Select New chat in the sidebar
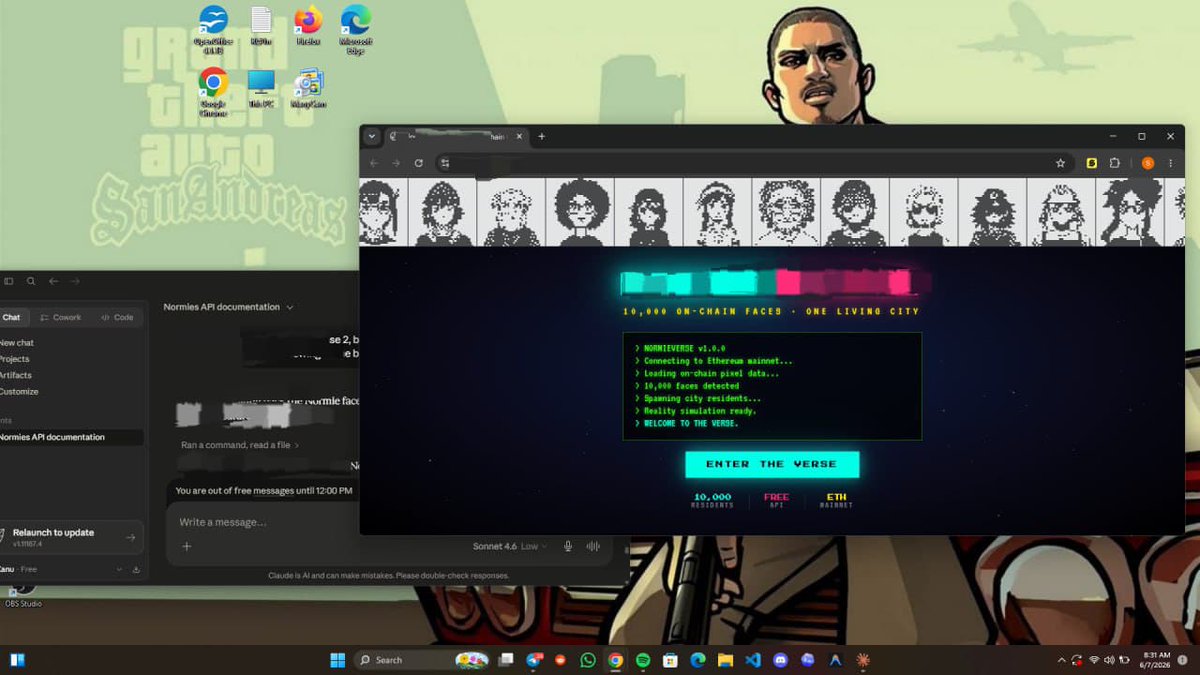The image size is (1200, 675). [17, 343]
